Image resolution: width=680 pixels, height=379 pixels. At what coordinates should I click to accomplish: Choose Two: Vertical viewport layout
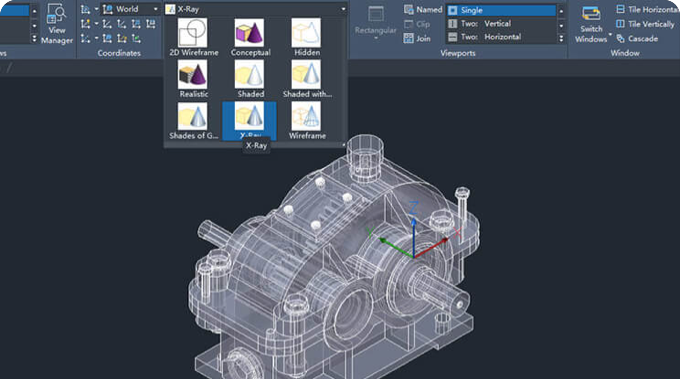tap(501, 23)
